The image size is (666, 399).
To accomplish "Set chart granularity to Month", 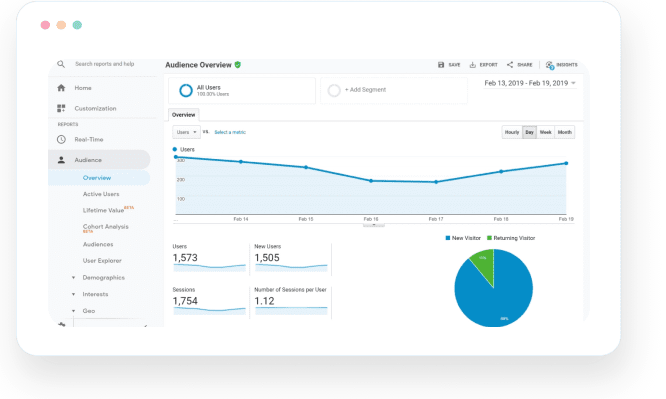I will pos(564,132).
